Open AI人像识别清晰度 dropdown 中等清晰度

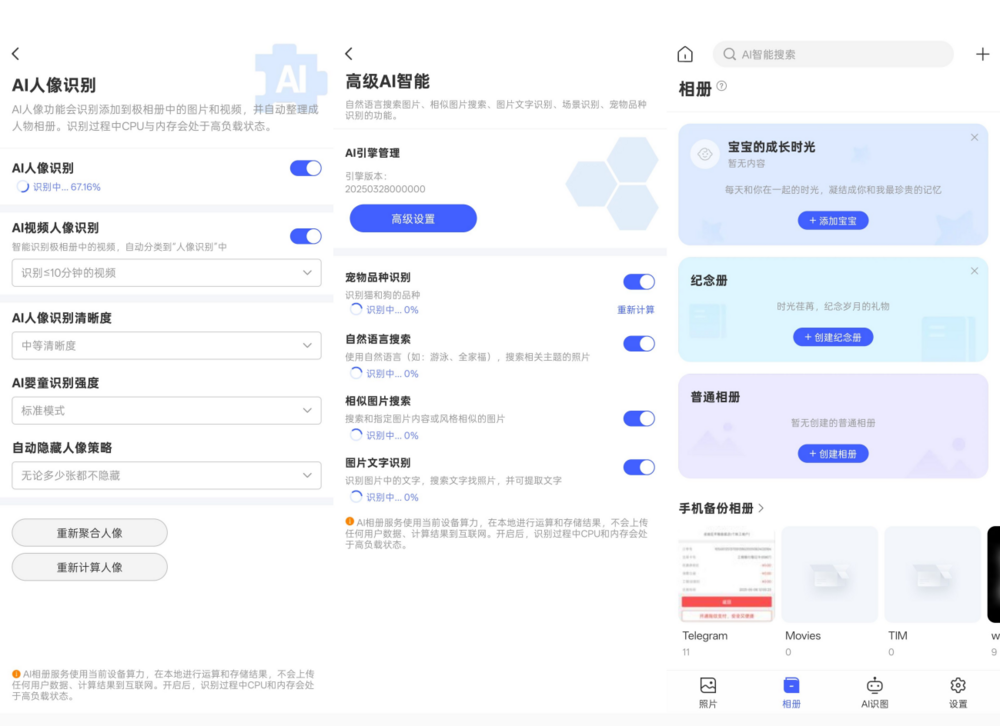point(166,346)
